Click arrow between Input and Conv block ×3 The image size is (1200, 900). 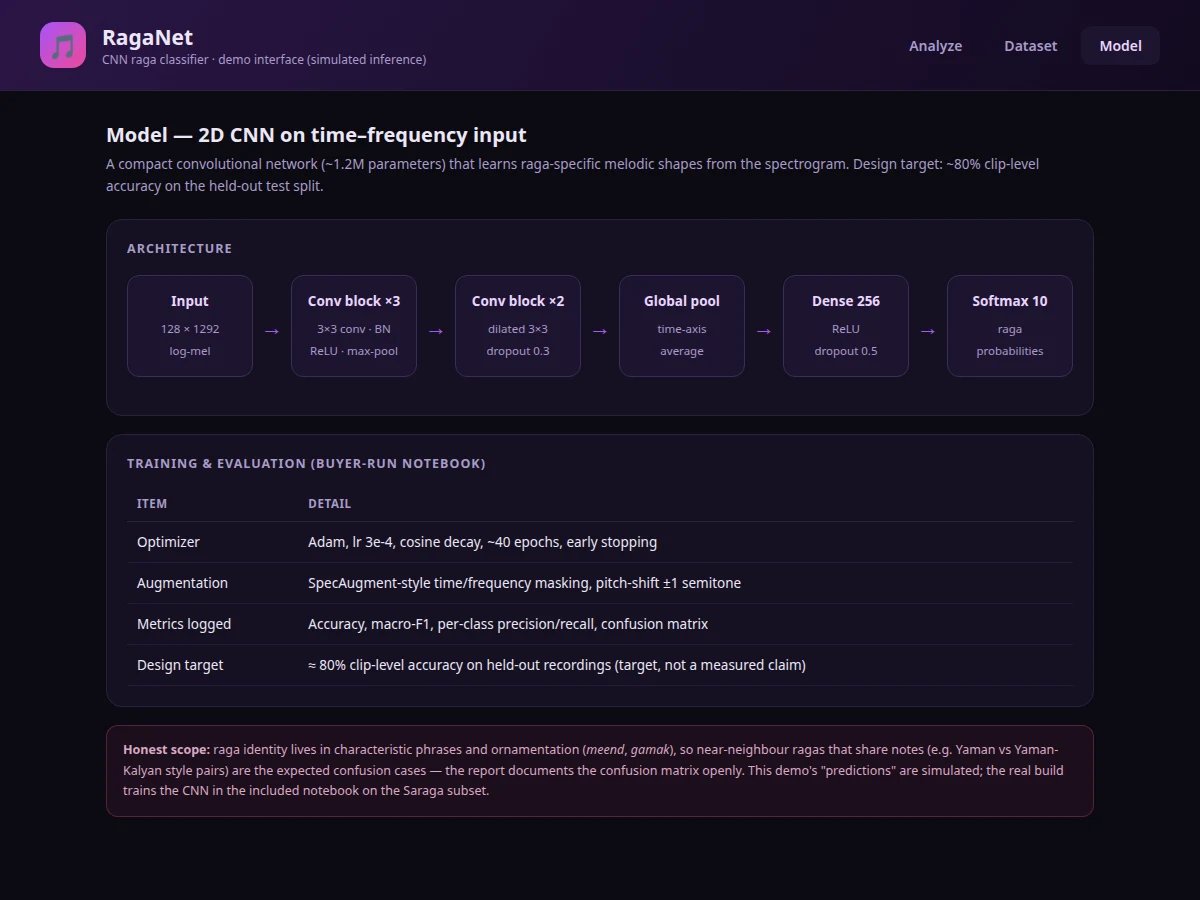[x=272, y=331]
